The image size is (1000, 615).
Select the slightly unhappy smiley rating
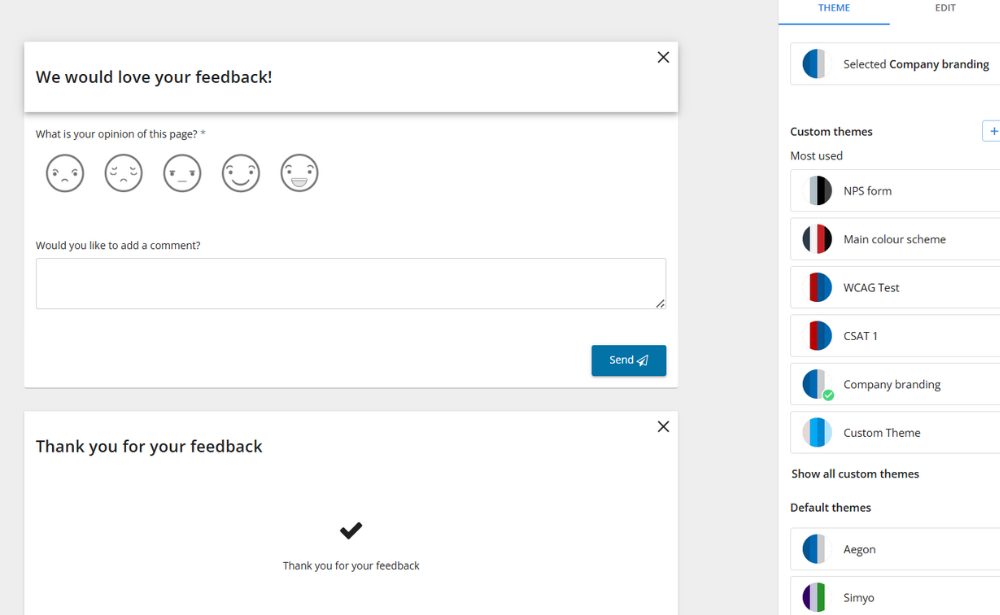pyautogui.click(x=123, y=172)
